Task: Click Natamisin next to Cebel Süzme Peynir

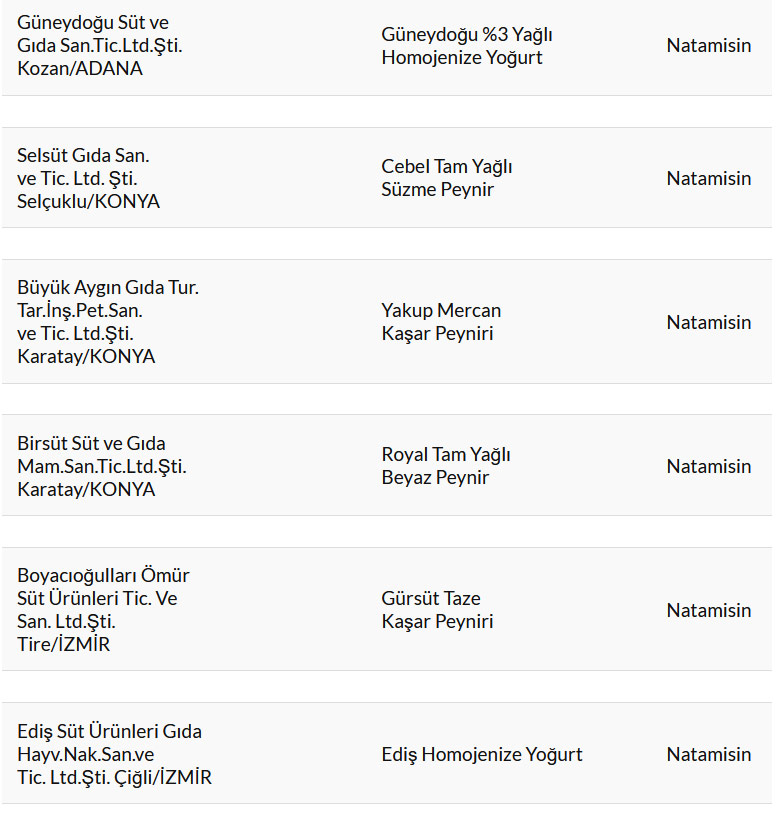Action: coord(708,178)
